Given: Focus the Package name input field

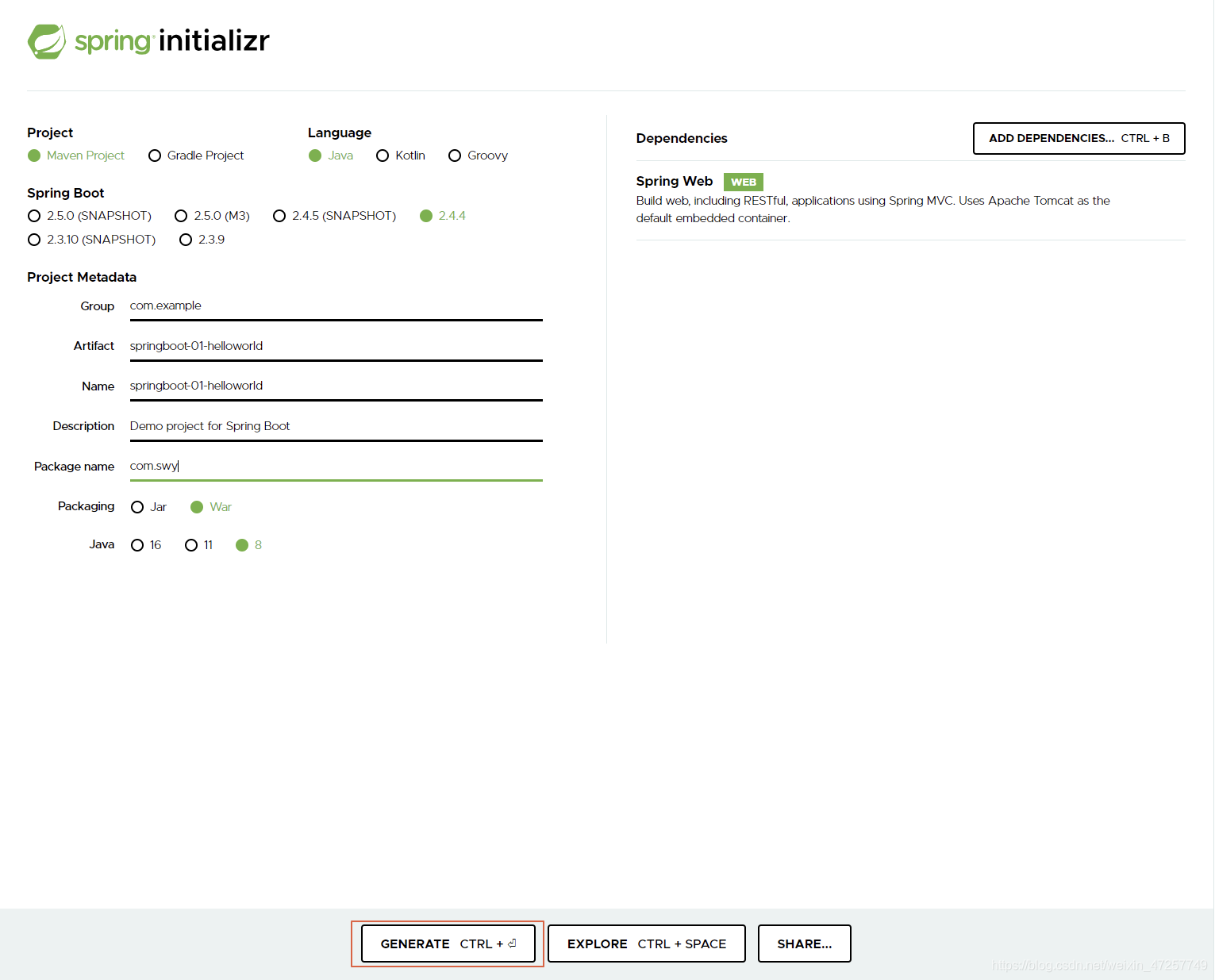Looking at the screenshot, I should pos(336,467).
